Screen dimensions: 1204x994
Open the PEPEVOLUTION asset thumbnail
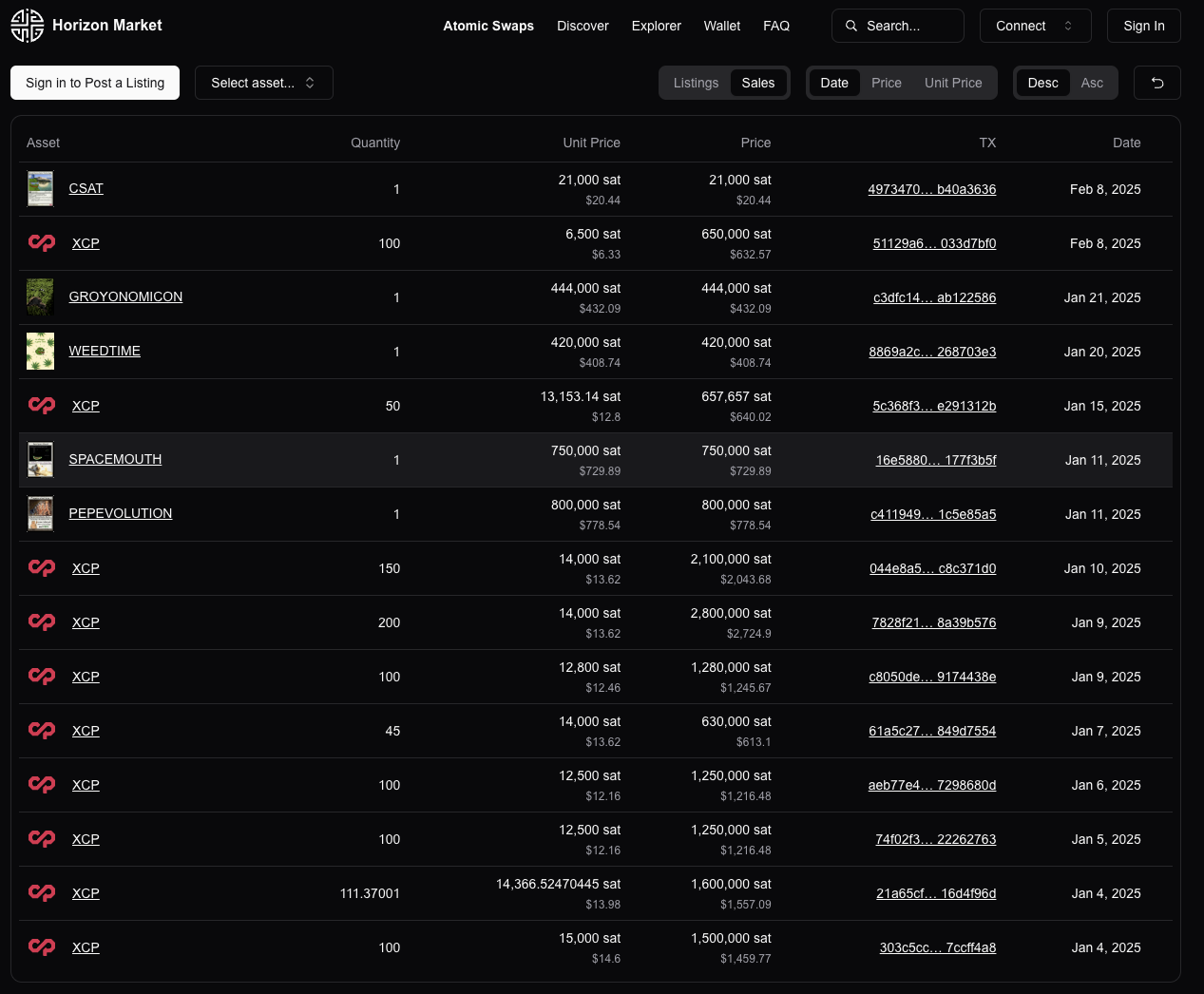[x=40, y=514]
